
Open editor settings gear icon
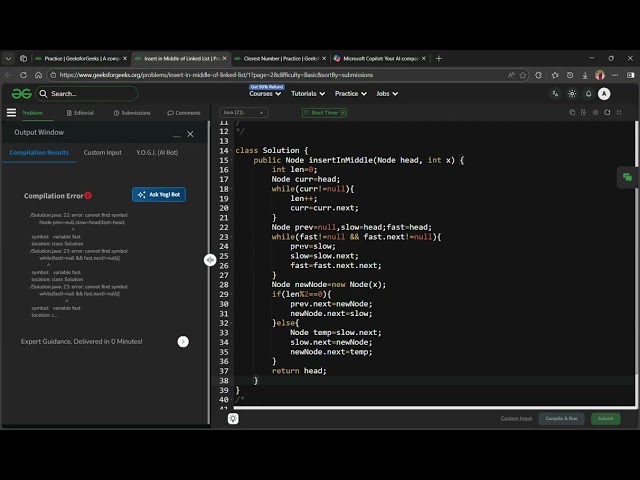pyautogui.click(x=596, y=112)
